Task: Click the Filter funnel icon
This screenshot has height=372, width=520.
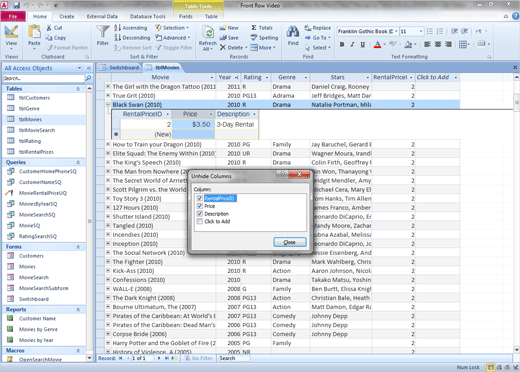Action: tap(103, 32)
